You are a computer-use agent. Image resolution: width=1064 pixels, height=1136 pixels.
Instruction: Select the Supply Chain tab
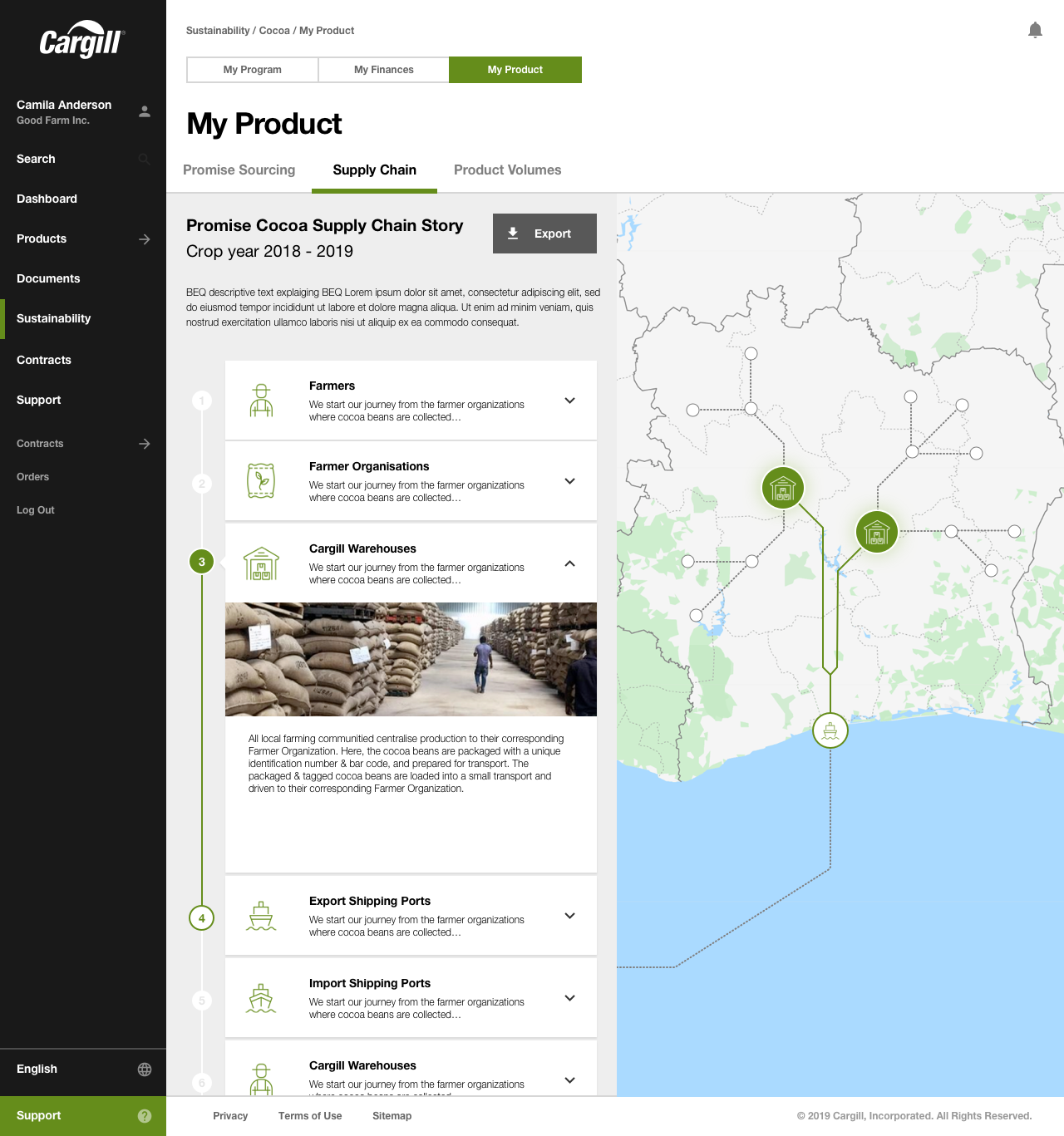click(375, 170)
